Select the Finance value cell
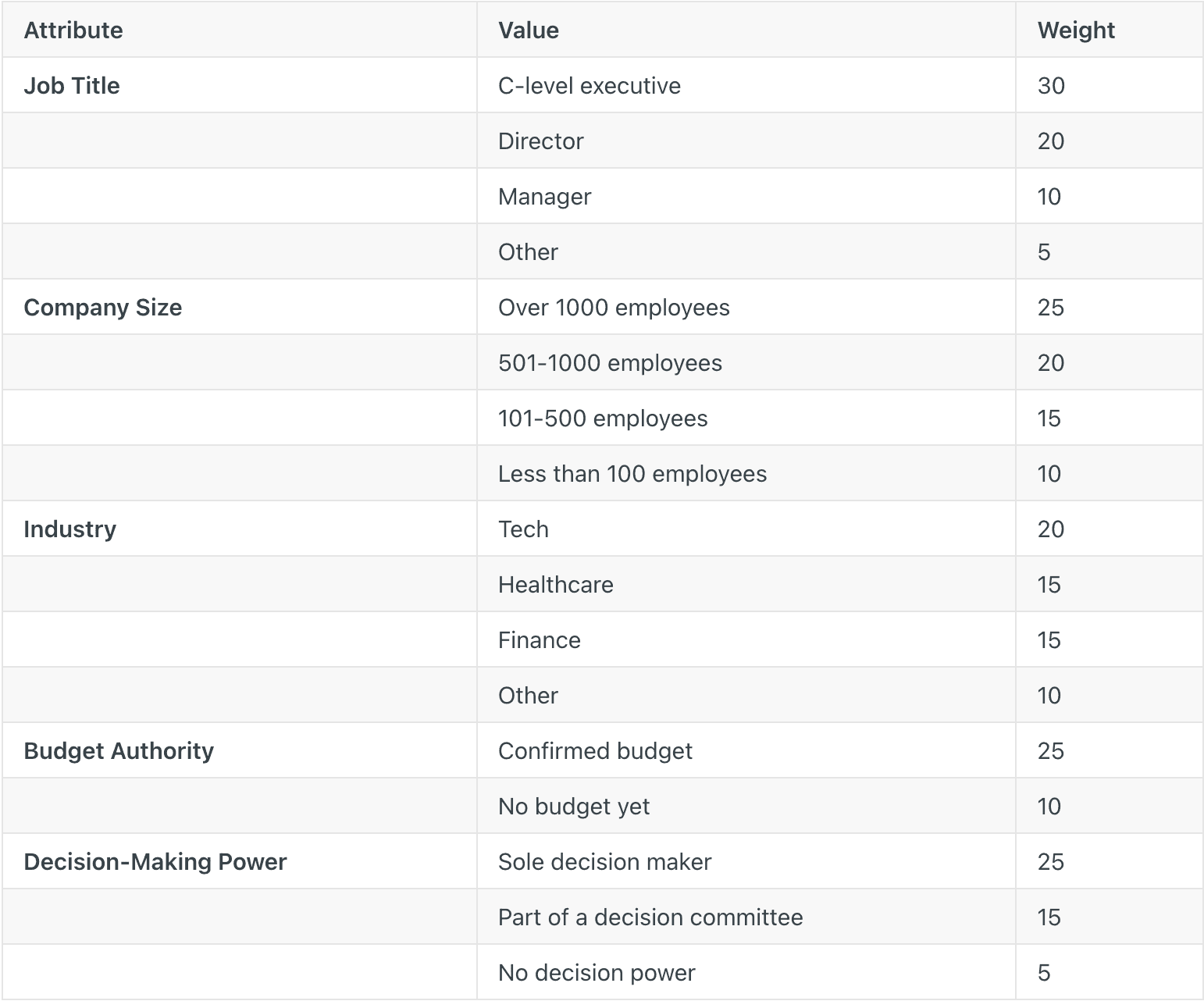 [x=540, y=640]
